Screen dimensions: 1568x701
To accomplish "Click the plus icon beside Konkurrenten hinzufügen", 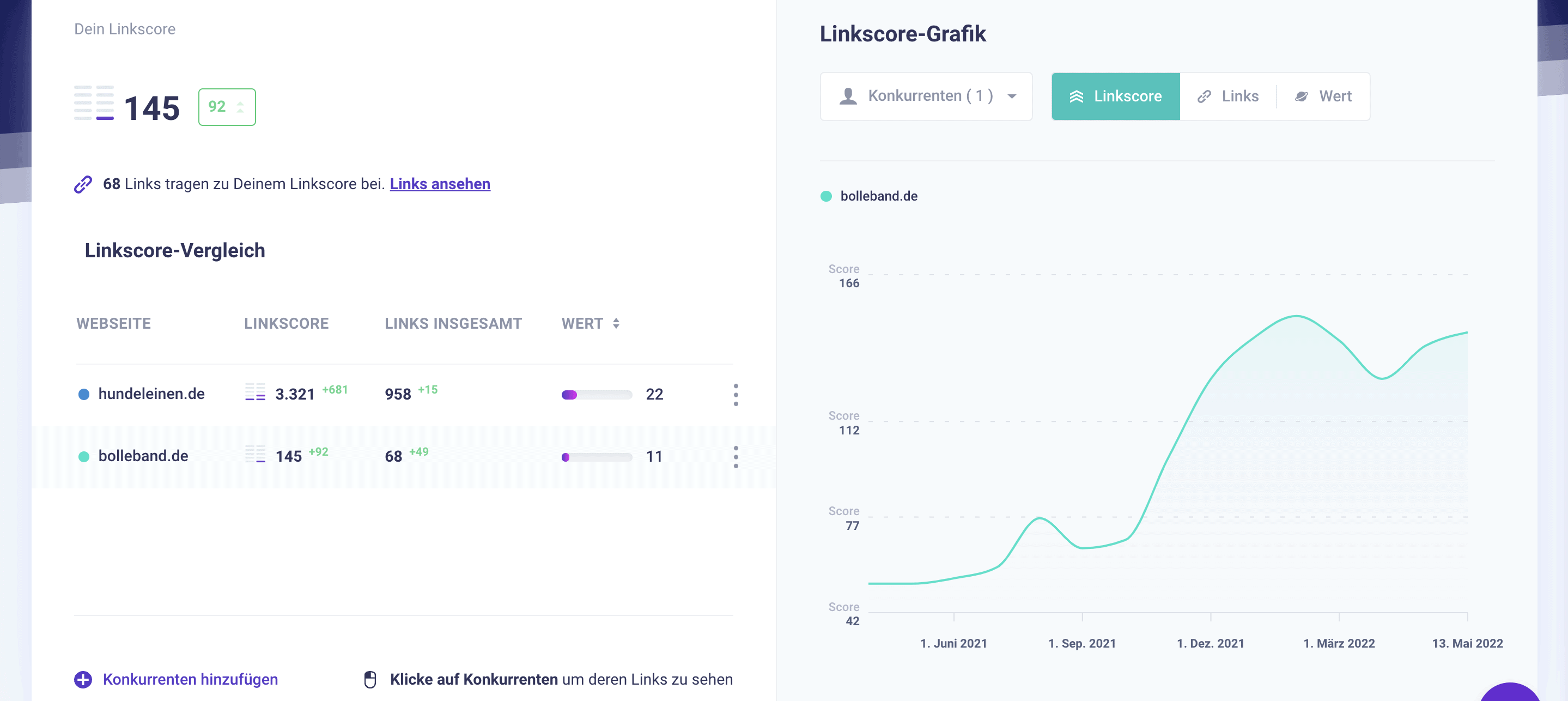I will (83, 679).
